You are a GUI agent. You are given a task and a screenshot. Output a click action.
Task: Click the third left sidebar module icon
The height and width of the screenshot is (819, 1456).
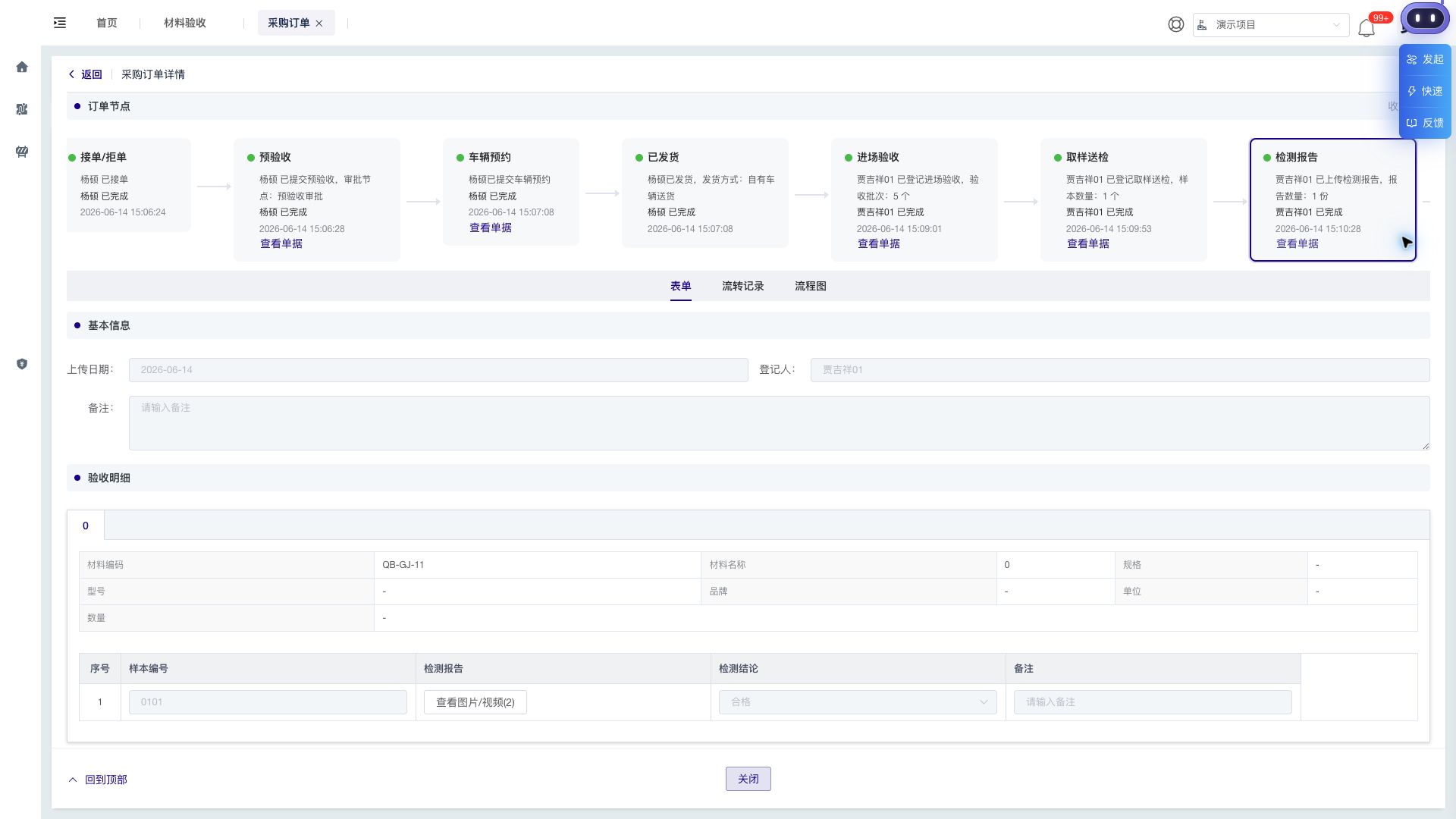click(x=22, y=152)
